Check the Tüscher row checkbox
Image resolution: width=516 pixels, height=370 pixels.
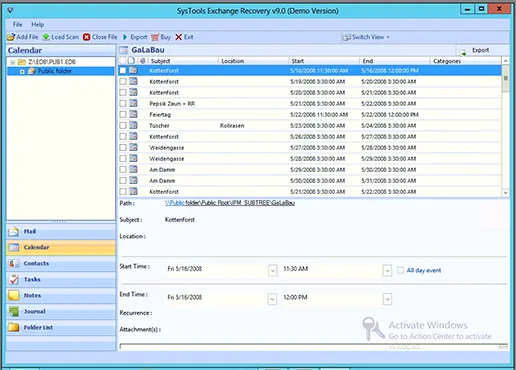point(123,125)
